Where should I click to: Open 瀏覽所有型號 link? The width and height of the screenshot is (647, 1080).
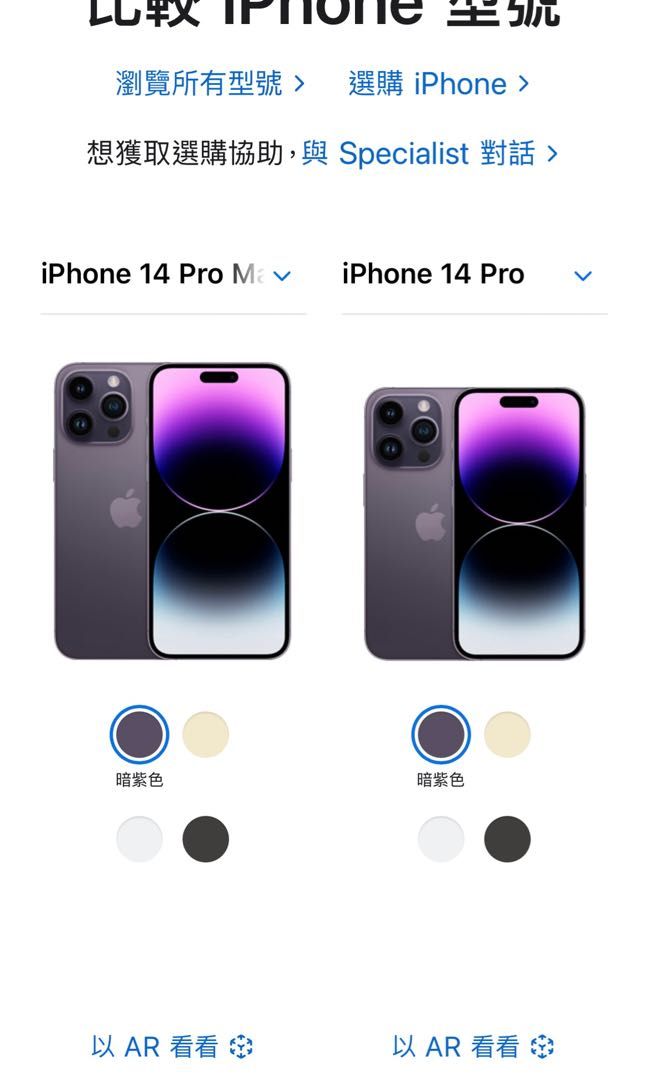209,83
